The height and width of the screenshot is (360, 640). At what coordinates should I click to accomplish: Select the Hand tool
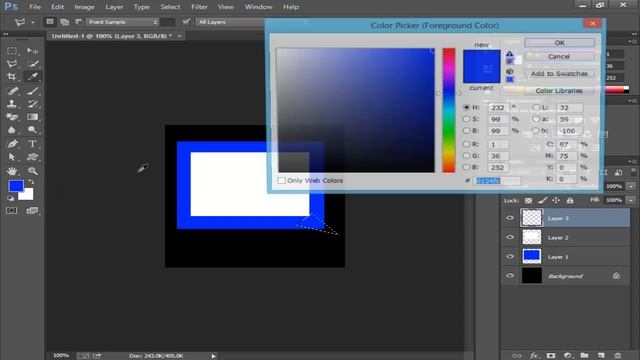12,171
